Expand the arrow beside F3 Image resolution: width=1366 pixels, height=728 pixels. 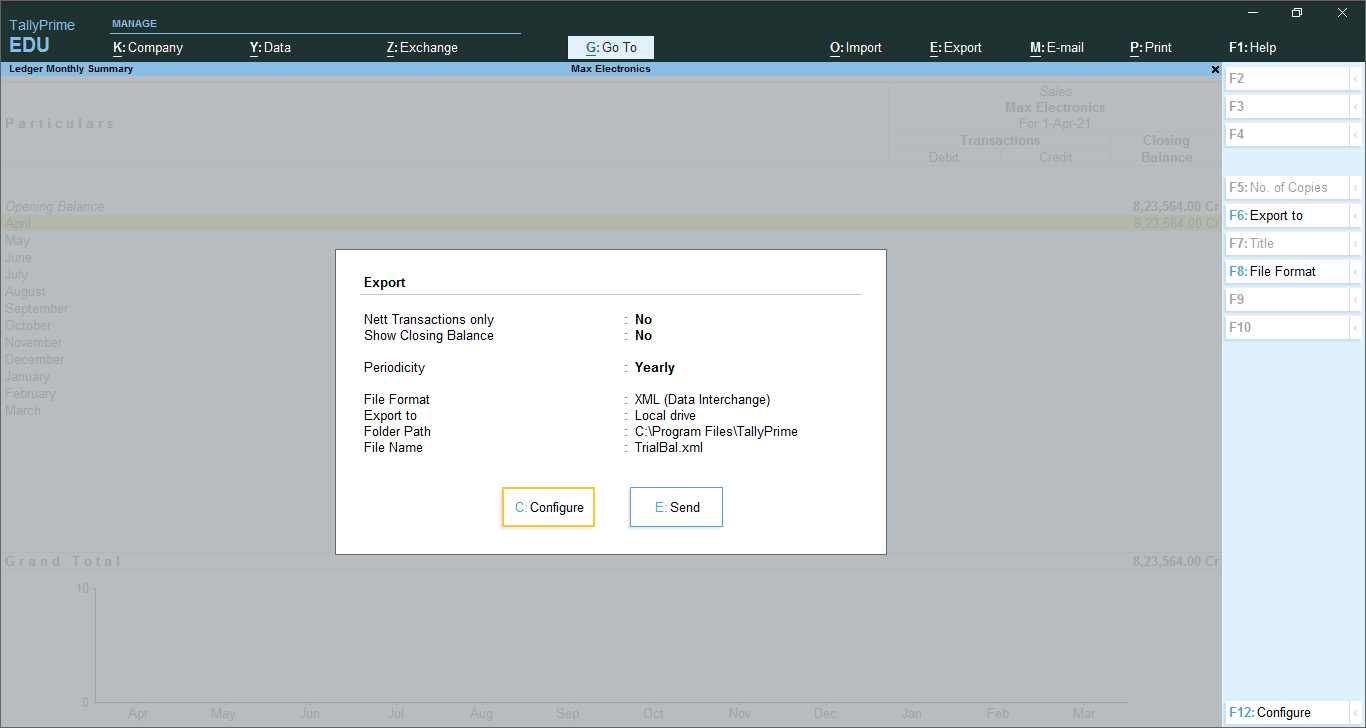[x=1355, y=106]
